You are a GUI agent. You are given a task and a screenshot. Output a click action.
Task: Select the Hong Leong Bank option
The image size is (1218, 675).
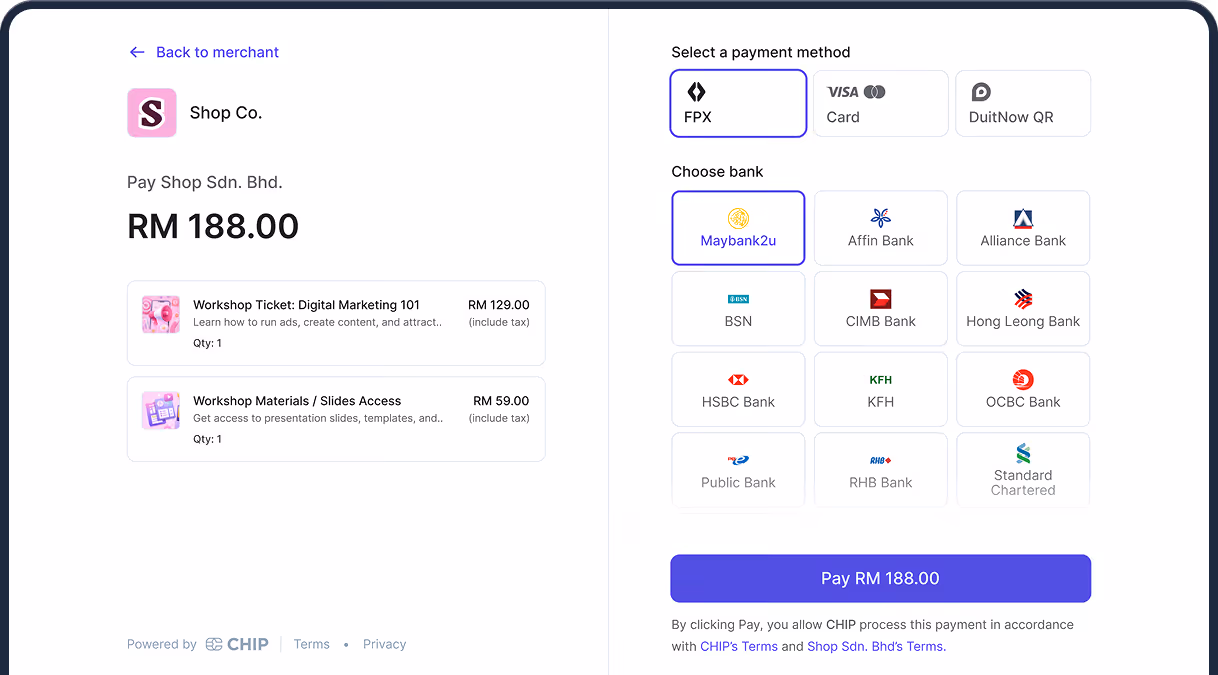click(1023, 309)
